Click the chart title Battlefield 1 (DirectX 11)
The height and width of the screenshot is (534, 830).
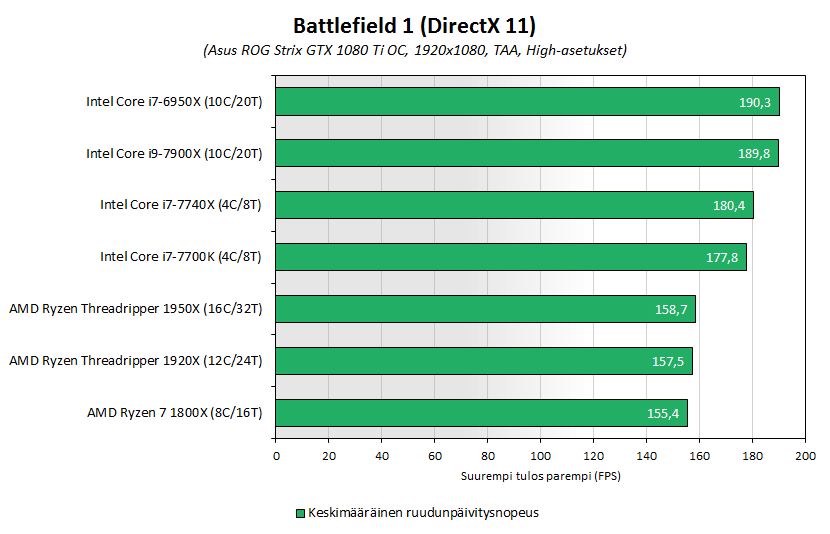pos(414,26)
